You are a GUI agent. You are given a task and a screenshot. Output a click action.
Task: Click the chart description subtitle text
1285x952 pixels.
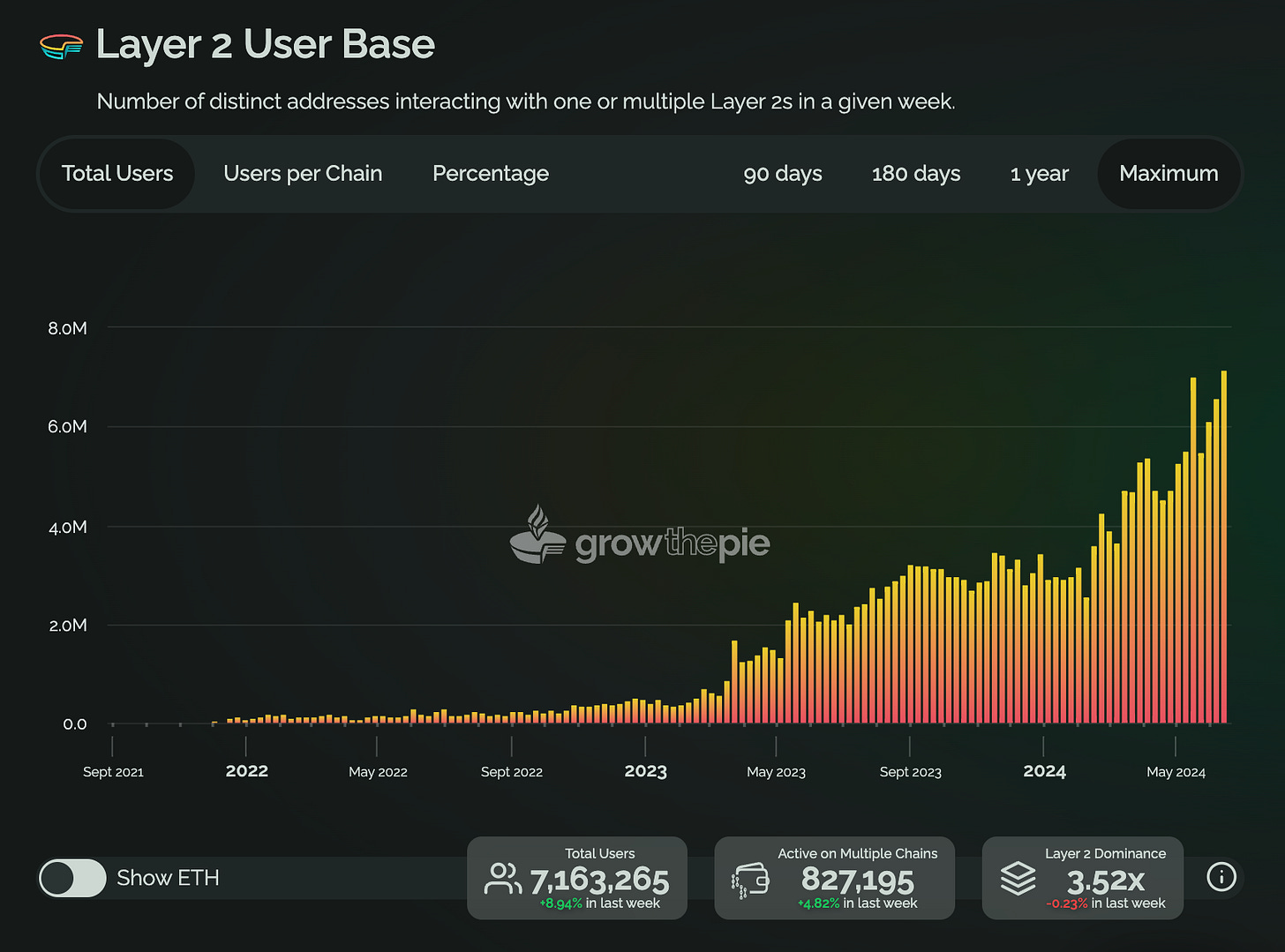coord(526,101)
